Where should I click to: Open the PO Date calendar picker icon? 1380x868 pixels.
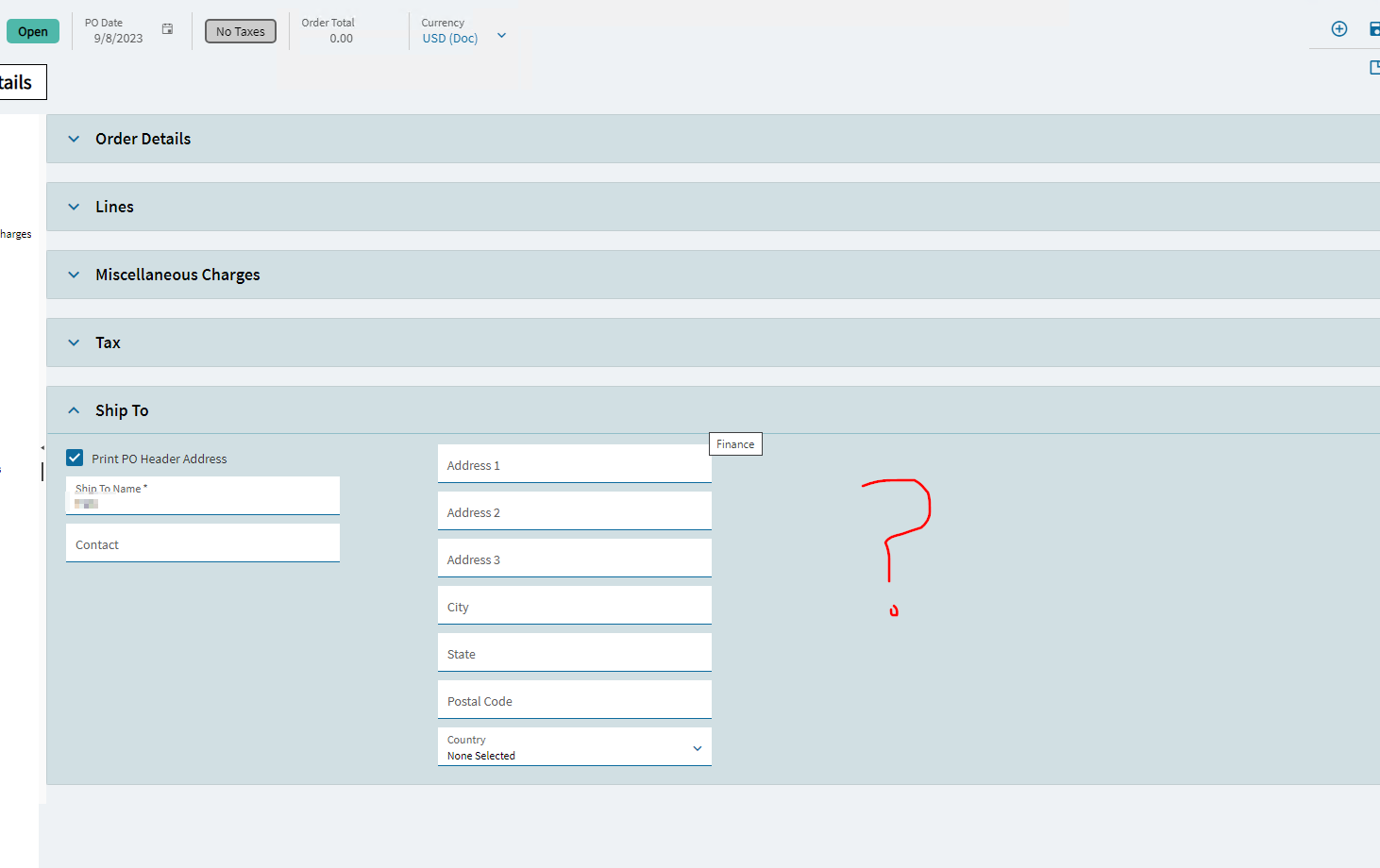pos(167,29)
